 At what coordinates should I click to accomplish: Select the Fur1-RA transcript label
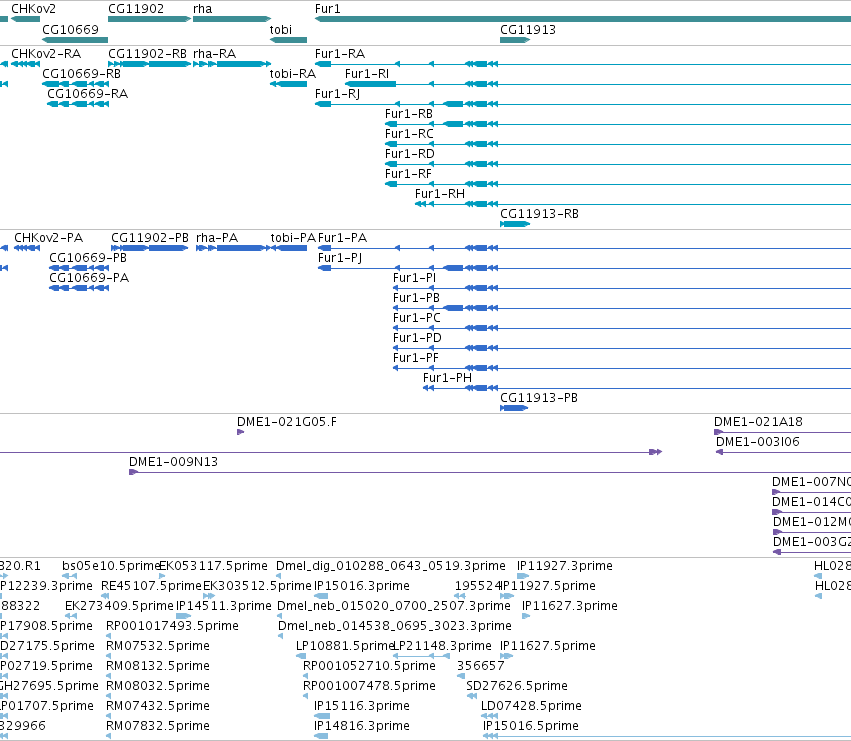[340, 54]
